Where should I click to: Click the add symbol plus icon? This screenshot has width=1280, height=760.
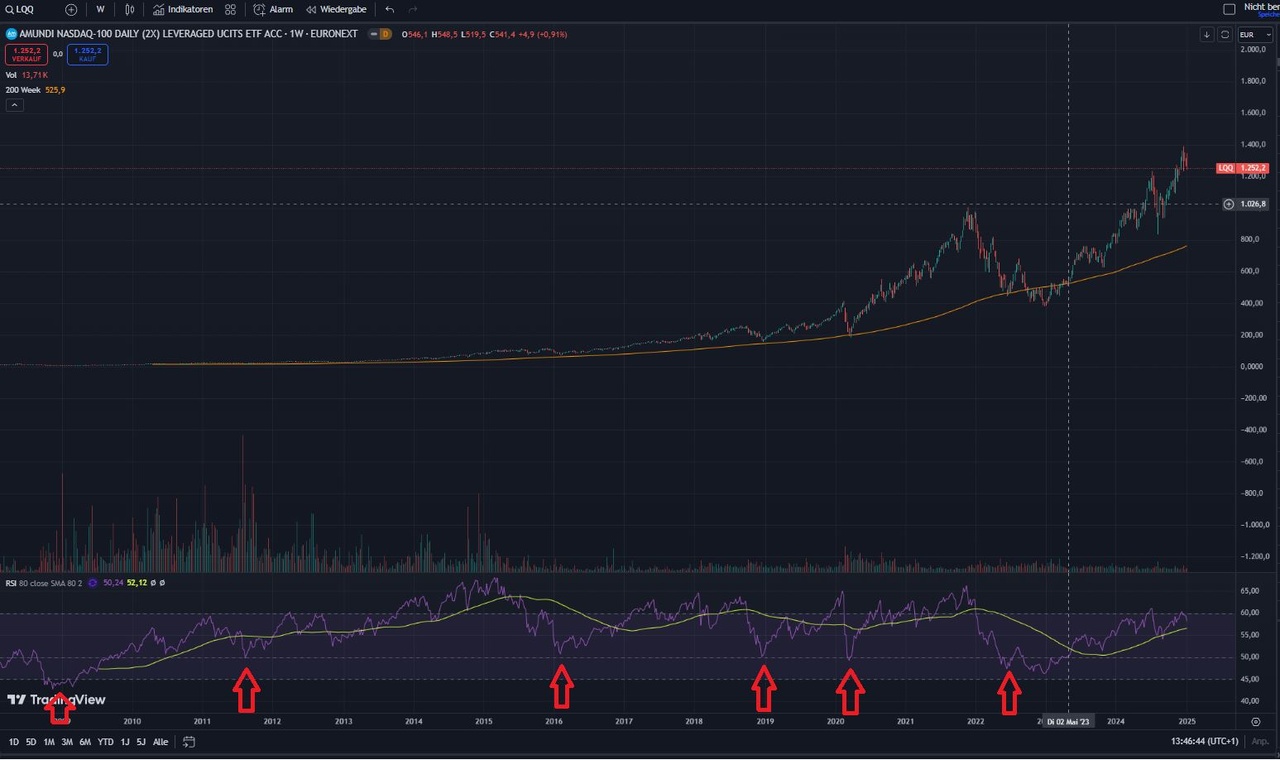(x=71, y=9)
